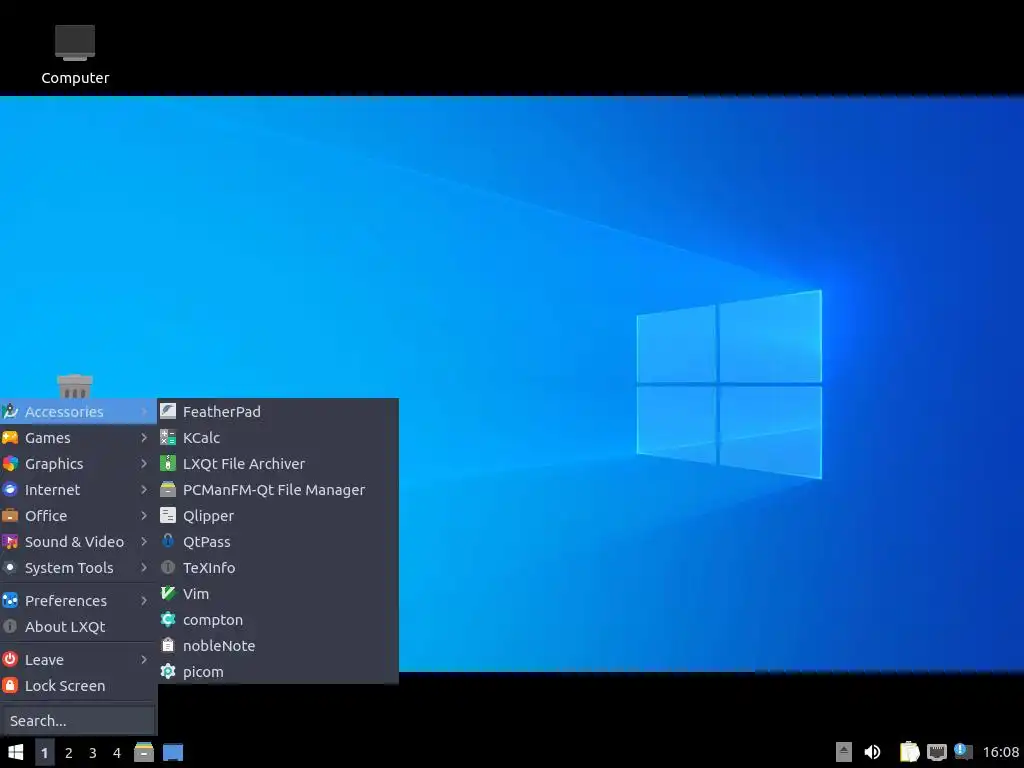This screenshot has height=768, width=1024.
Task: Click the show desktop taskbar icon
Action: point(173,752)
